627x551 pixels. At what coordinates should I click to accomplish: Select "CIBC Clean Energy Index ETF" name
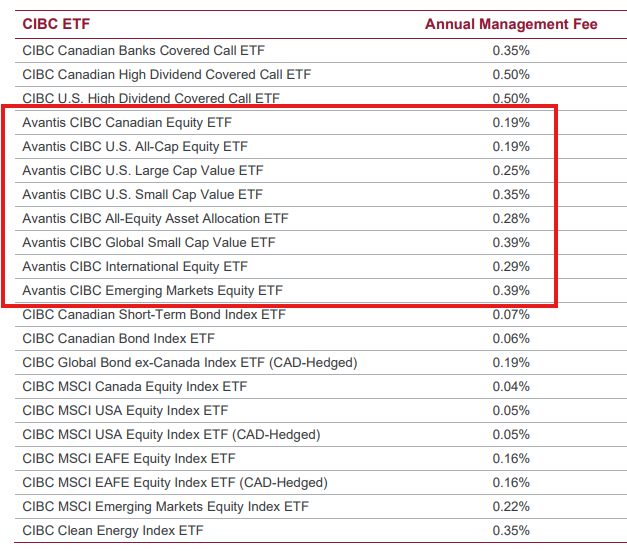tap(113, 531)
